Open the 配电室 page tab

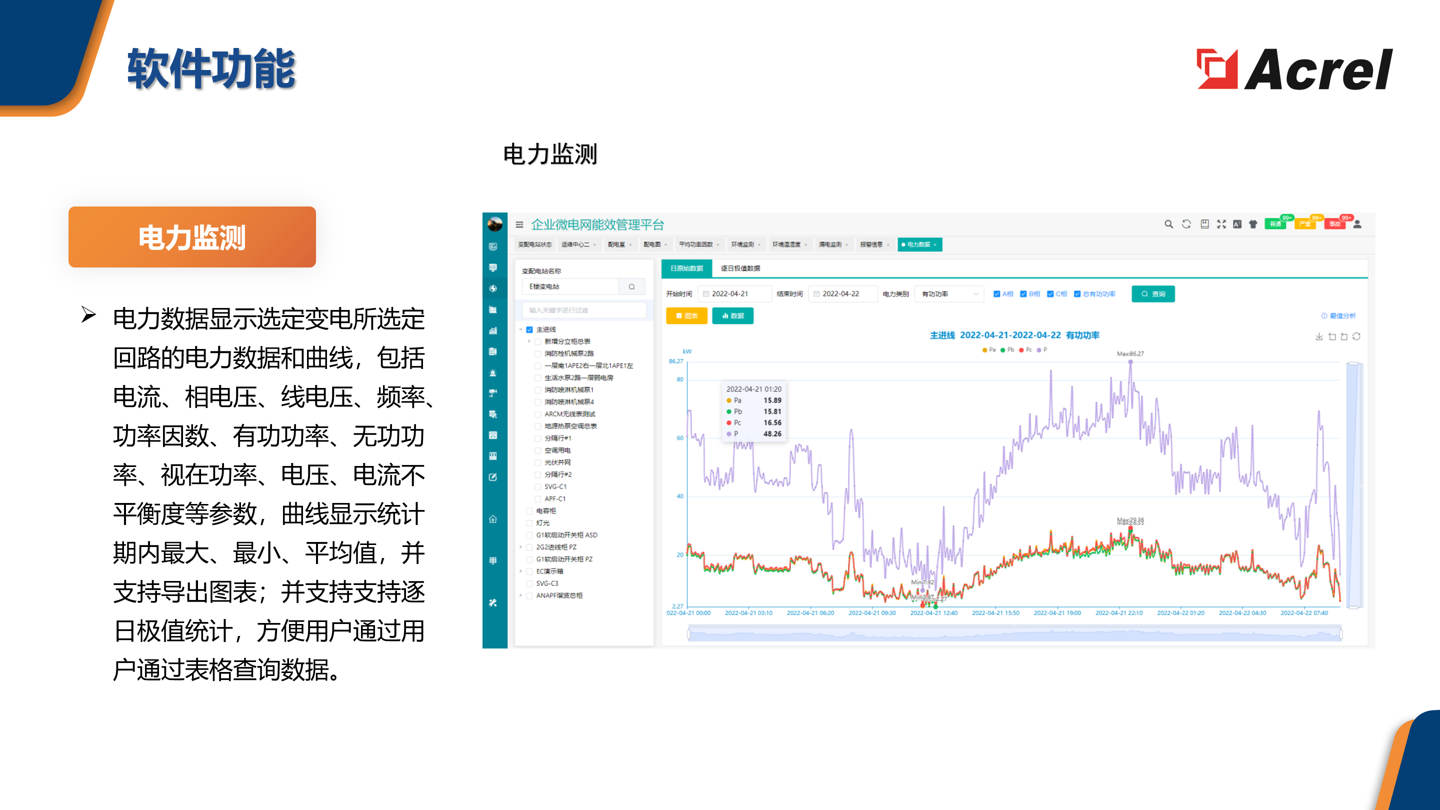pyautogui.click(x=621, y=244)
